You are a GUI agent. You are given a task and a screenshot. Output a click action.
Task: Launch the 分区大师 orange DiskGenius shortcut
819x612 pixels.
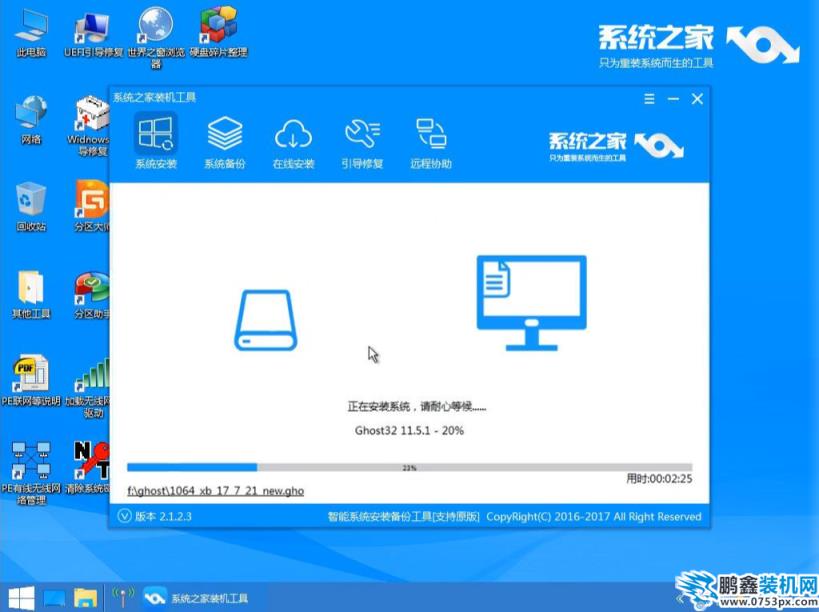(x=92, y=206)
